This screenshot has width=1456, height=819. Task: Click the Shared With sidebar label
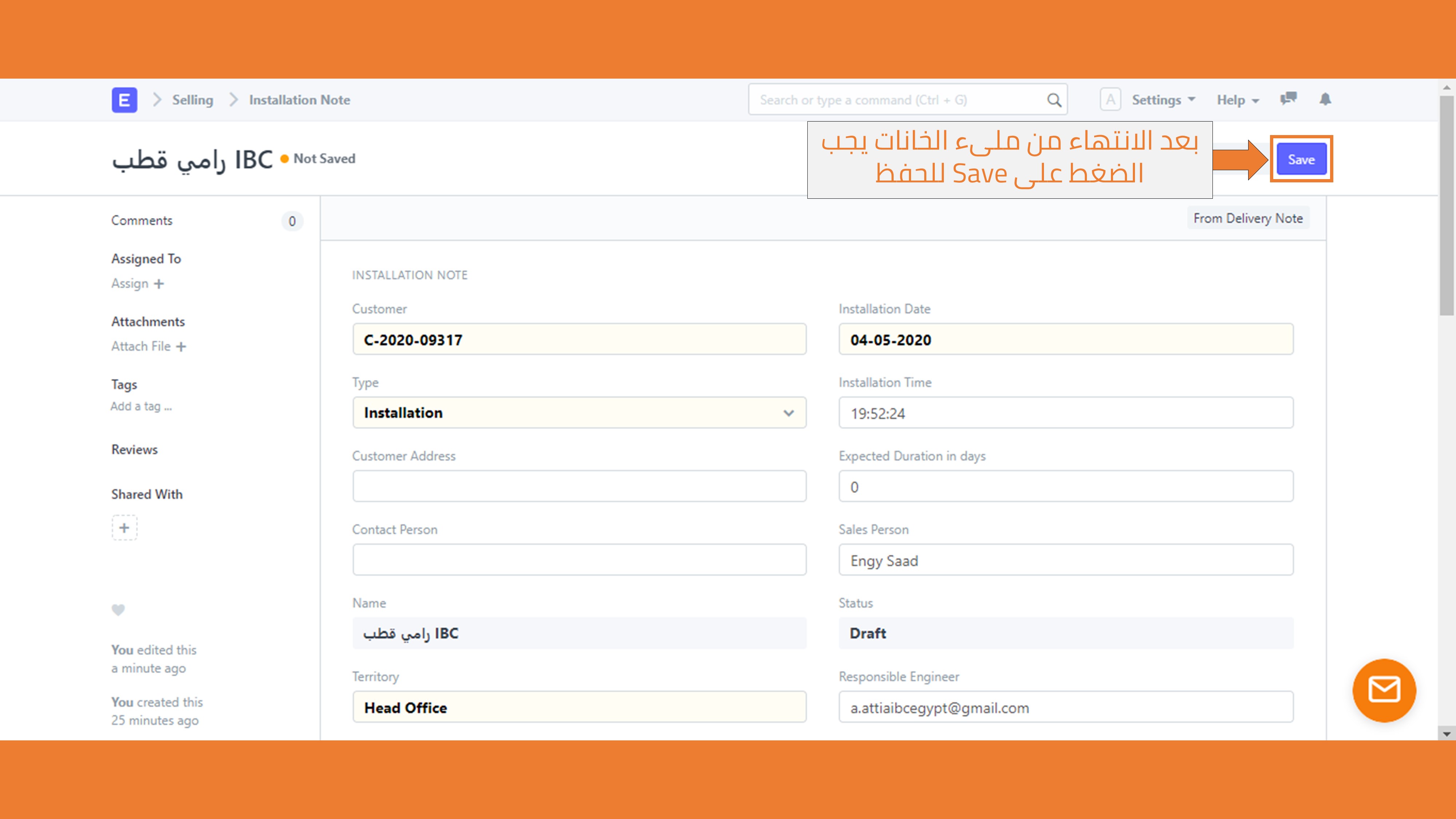[147, 495]
